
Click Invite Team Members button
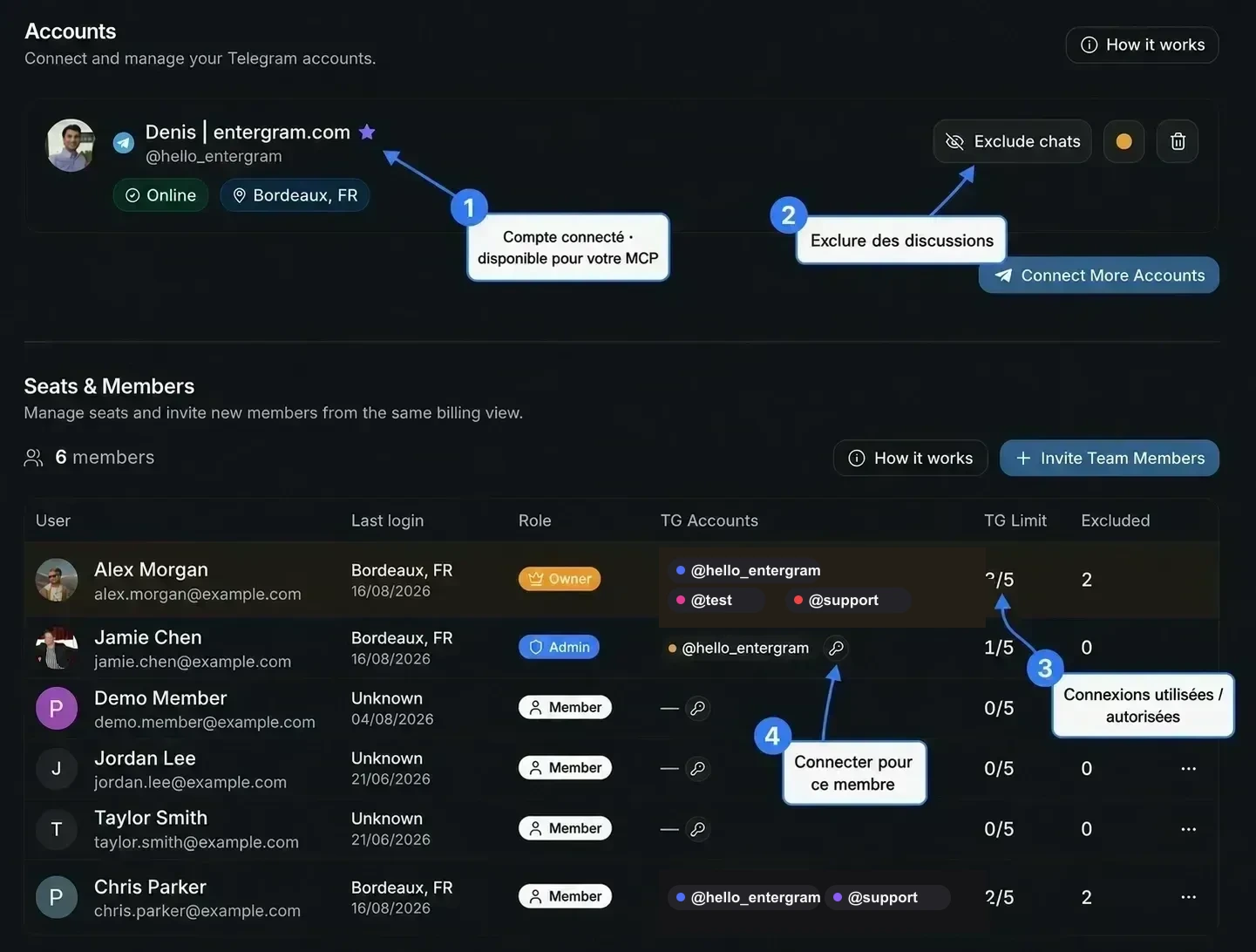click(x=1110, y=458)
